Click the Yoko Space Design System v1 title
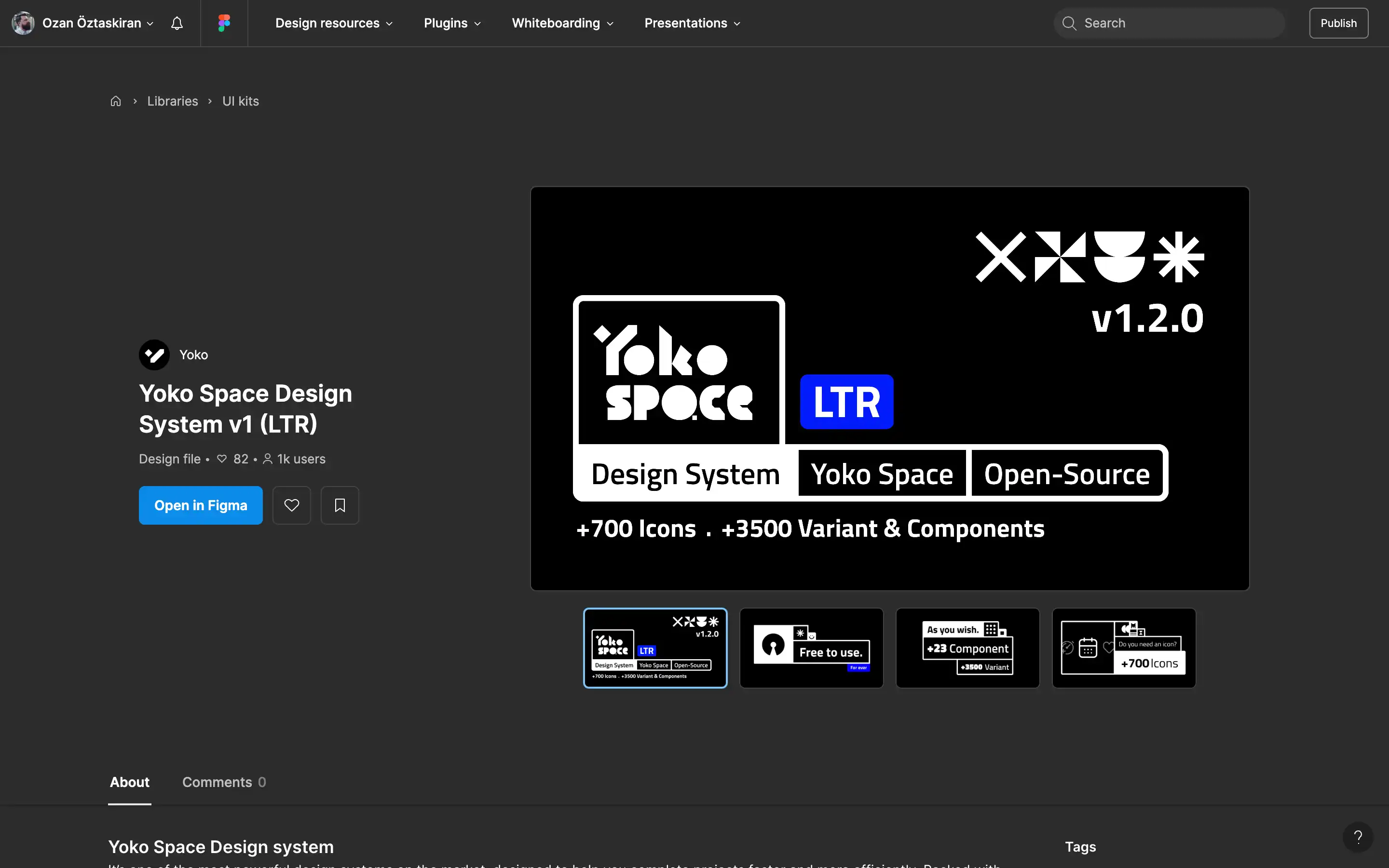 click(245, 409)
